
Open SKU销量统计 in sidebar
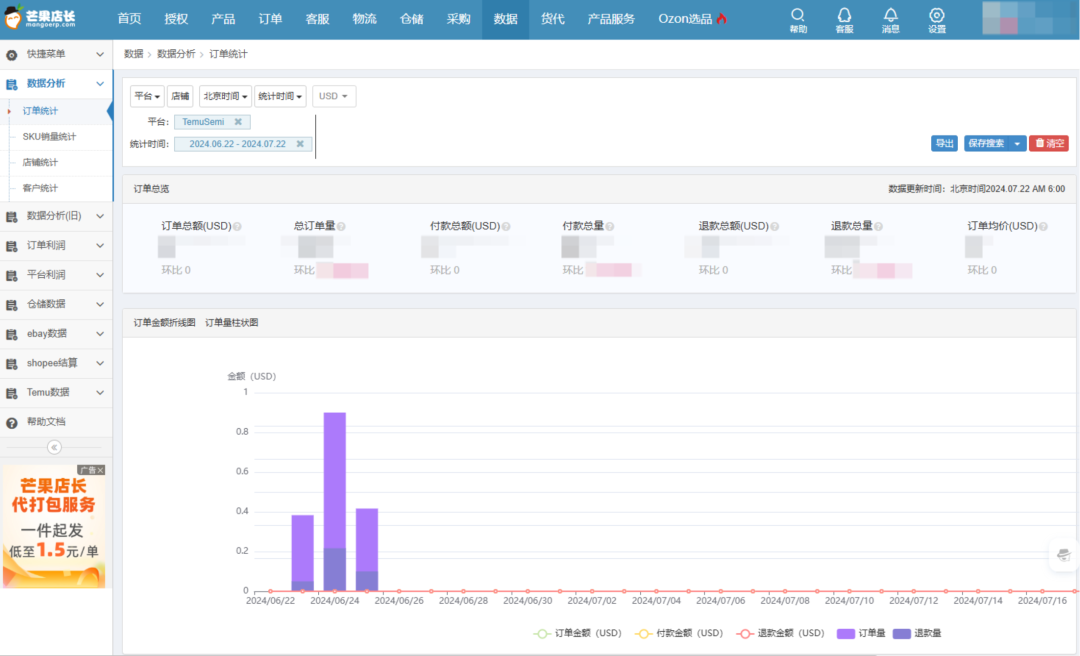point(50,137)
